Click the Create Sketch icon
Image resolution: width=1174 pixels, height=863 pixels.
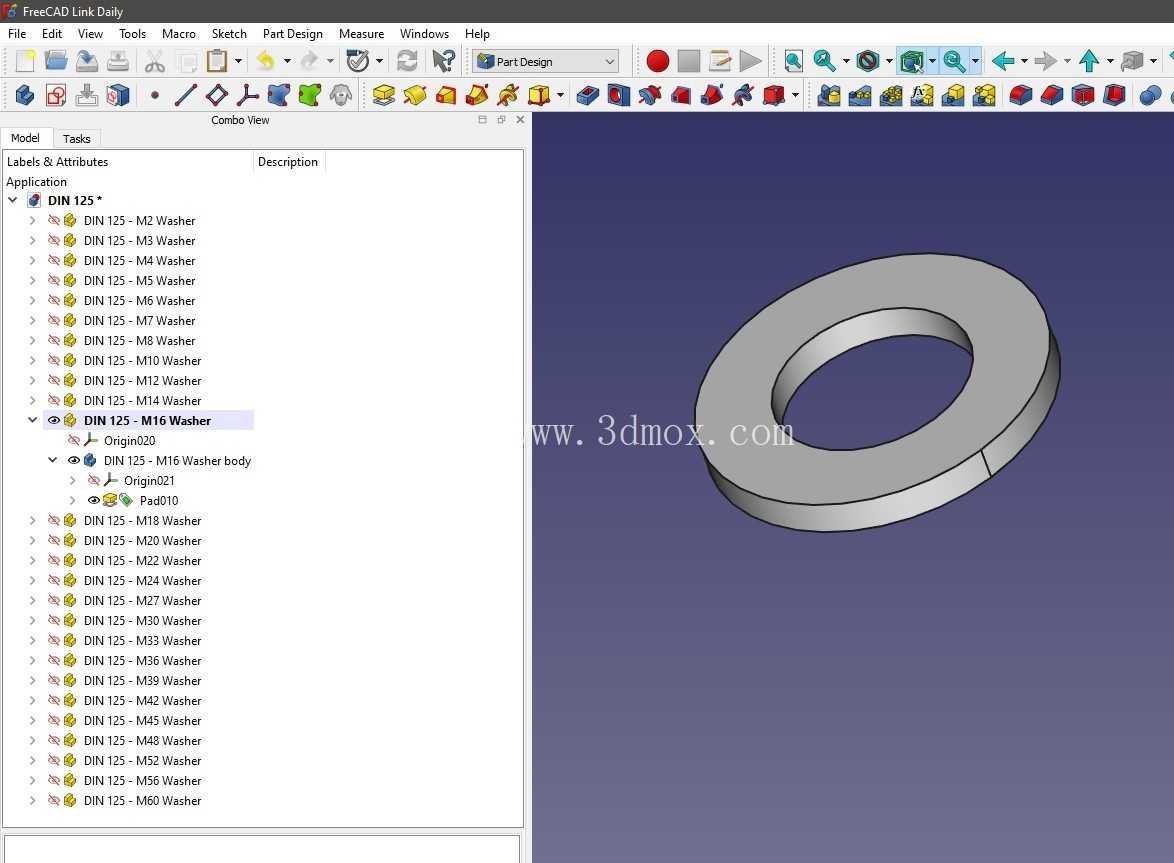click(x=55, y=96)
